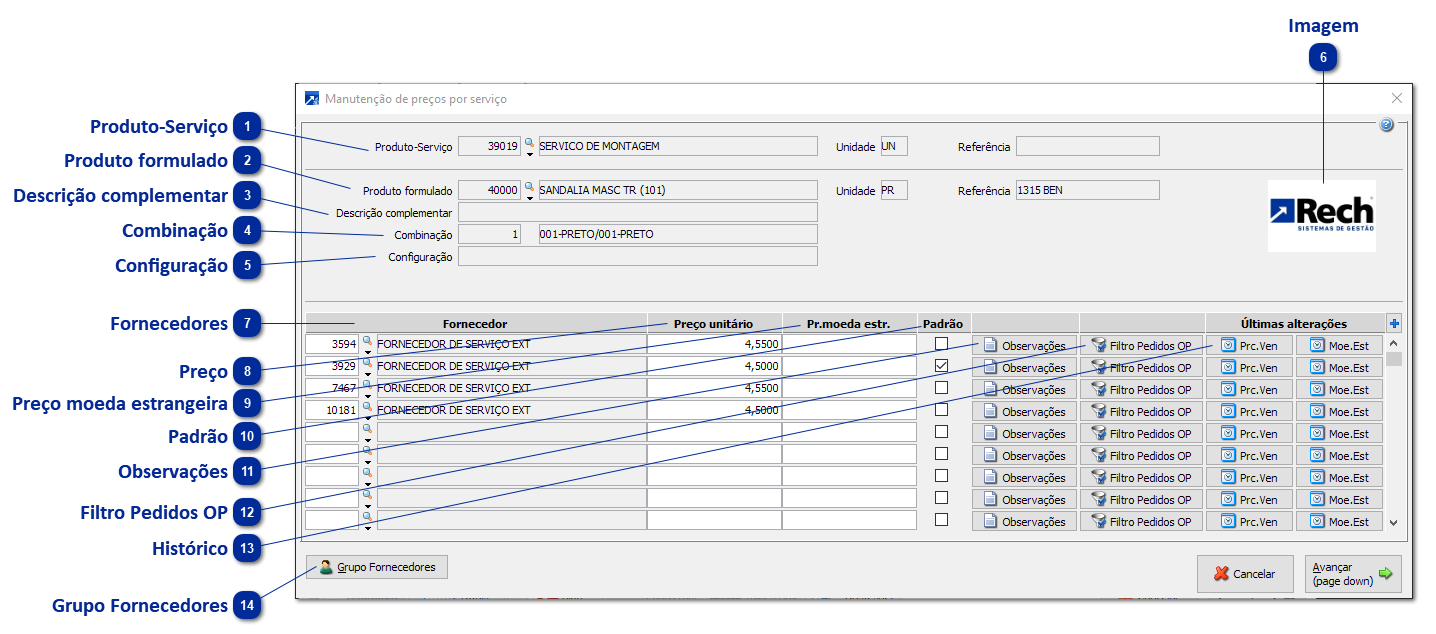Click the Cancelar button
The width and height of the screenshot is (1436, 634).
(1244, 574)
